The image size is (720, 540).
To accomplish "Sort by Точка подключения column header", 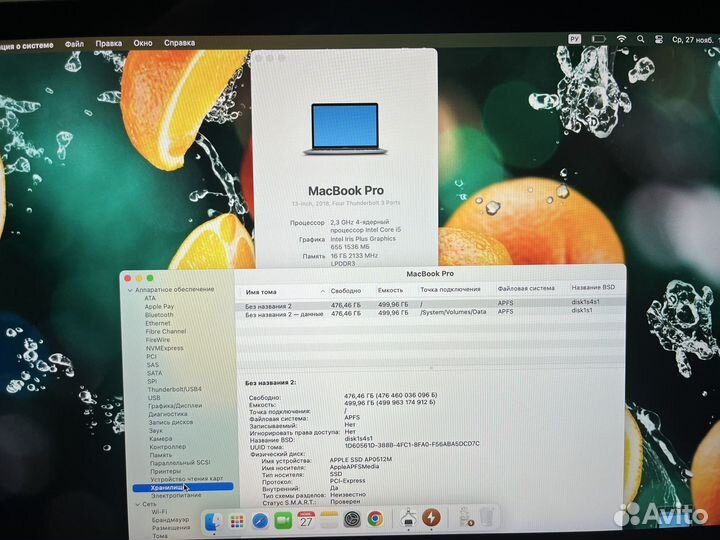I will pos(450,289).
